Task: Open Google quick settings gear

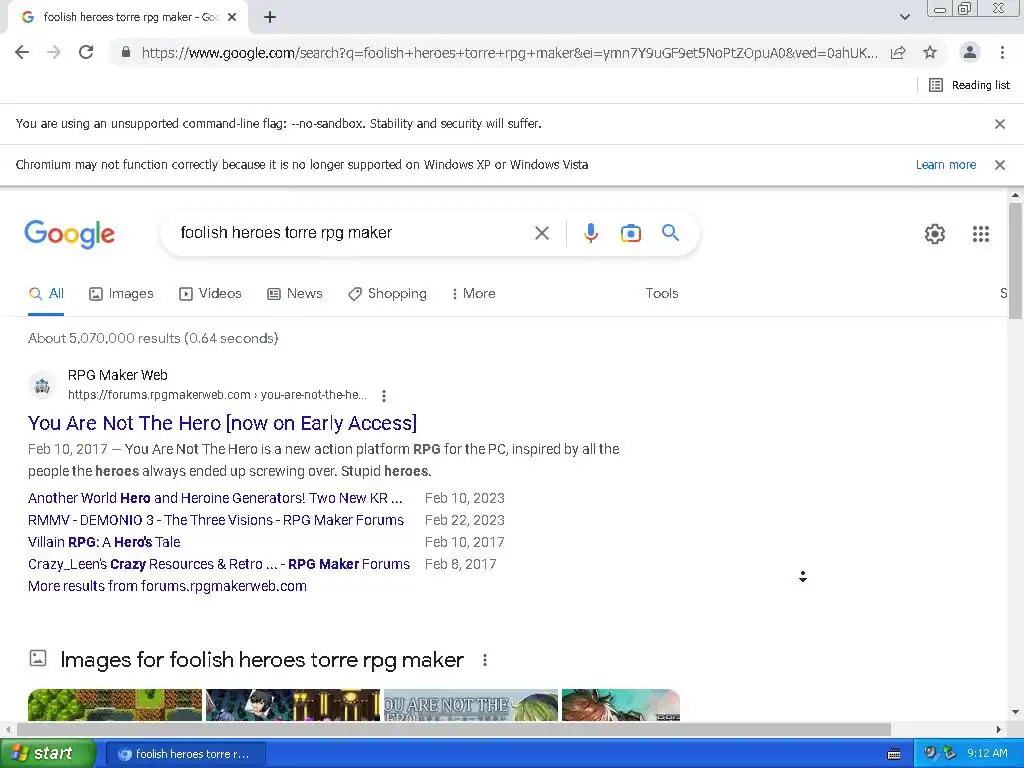Action: tap(935, 234)
